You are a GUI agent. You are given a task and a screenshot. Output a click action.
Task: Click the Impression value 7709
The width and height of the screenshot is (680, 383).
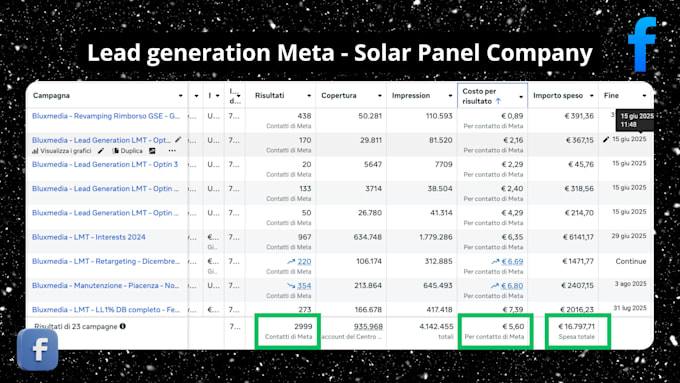pyautogui.click(x=444, y=164)
